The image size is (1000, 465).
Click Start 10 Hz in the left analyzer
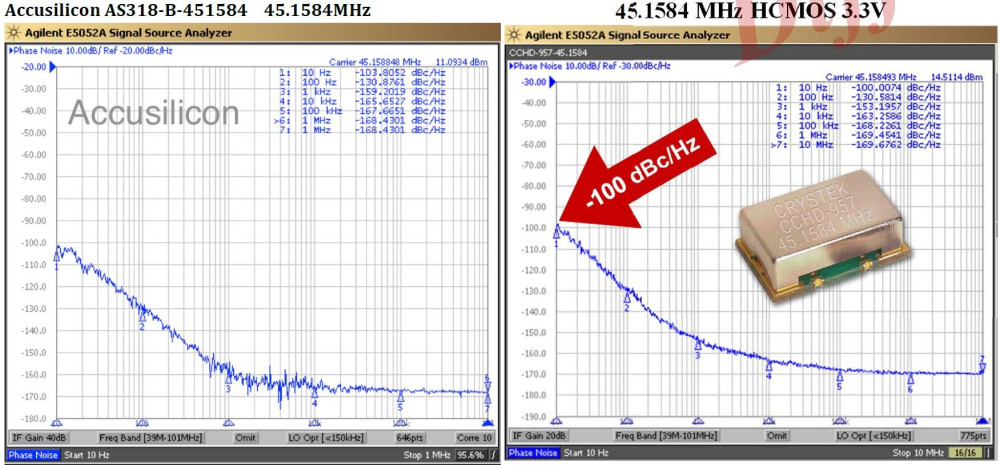coord(87,455)
